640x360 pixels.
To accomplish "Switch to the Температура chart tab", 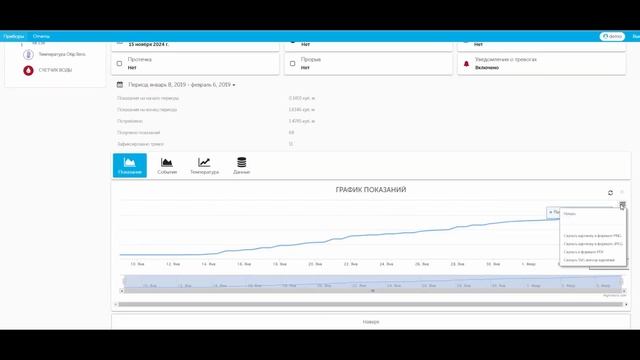I will [x=204, y=165].
